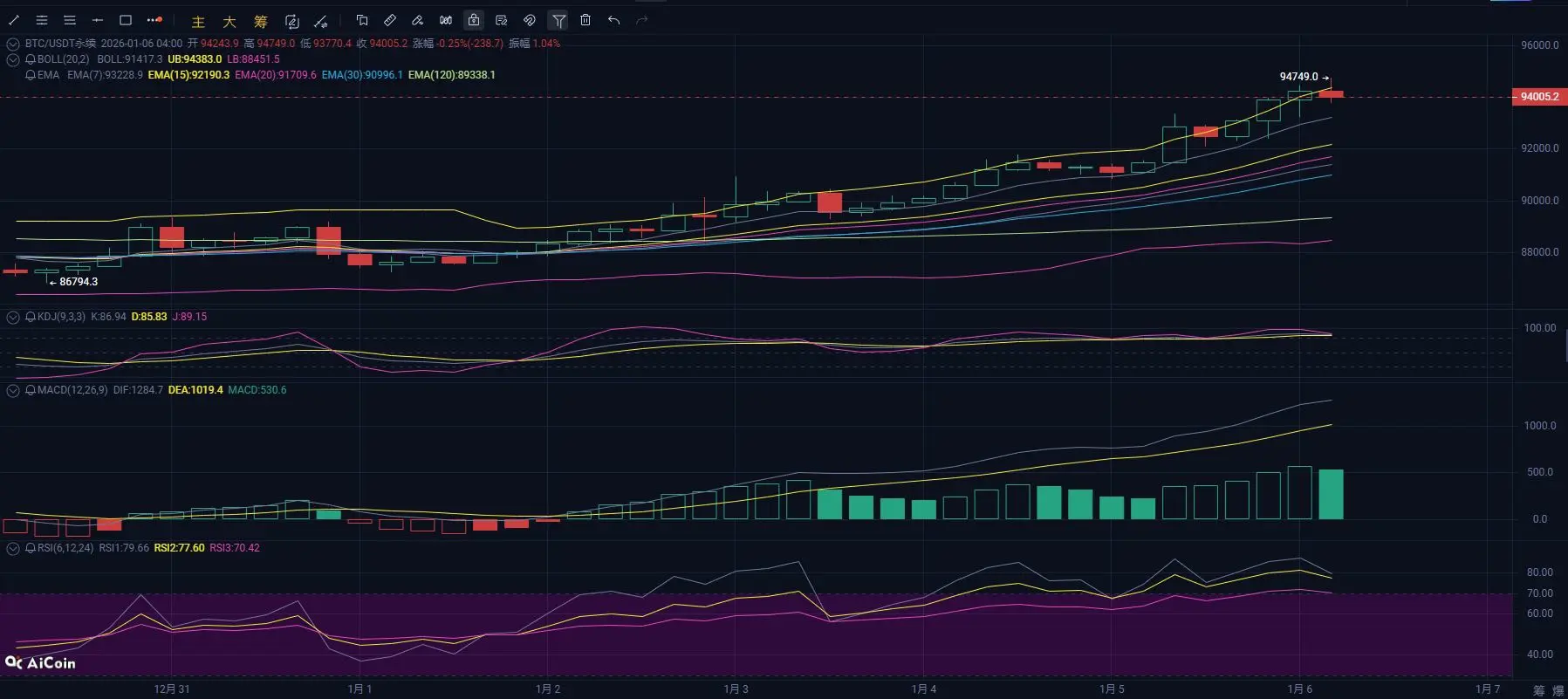
Task: Click the 86794.3 low price marker
Action: click(x=79, y=282)
